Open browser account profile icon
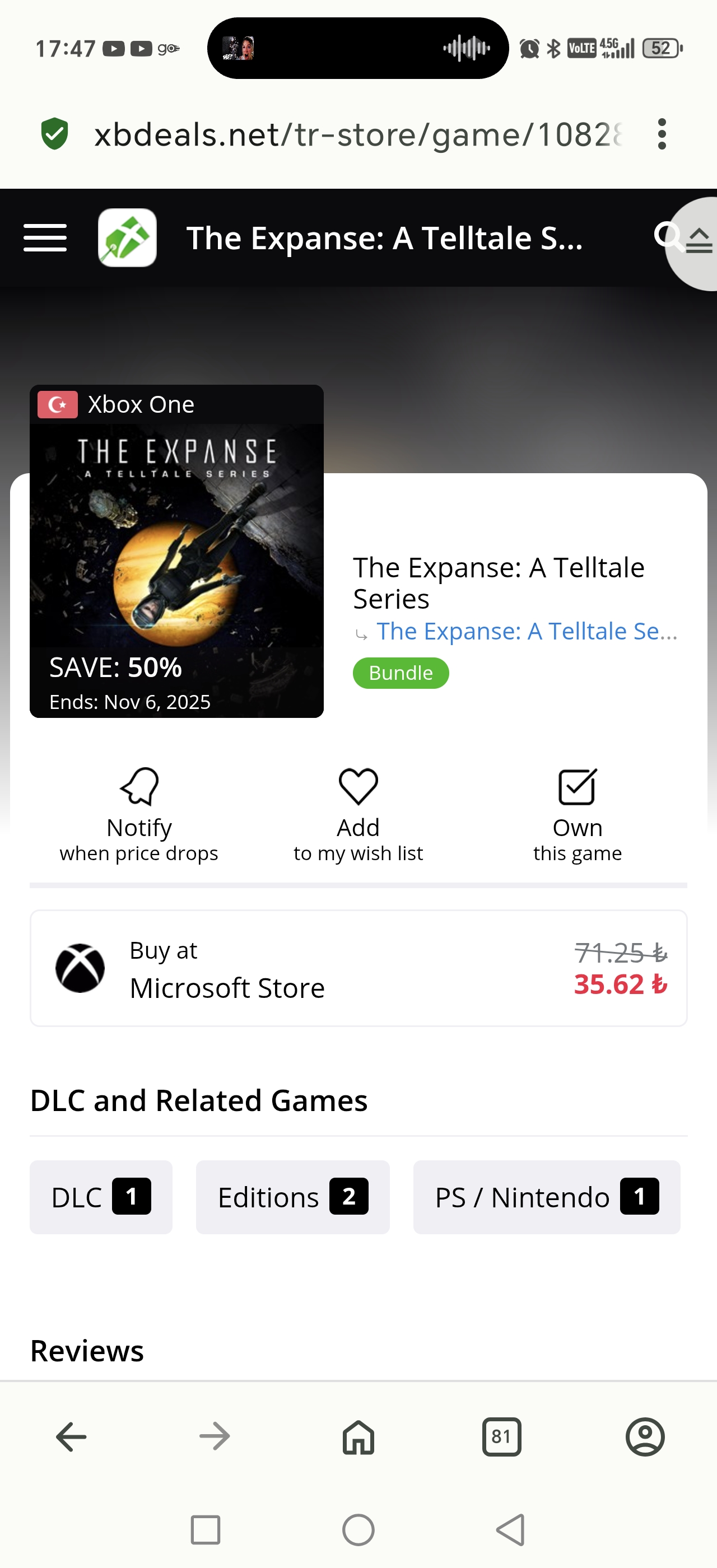The width and height of the screenshot is (717, 1568). [x=645, y=1436]
